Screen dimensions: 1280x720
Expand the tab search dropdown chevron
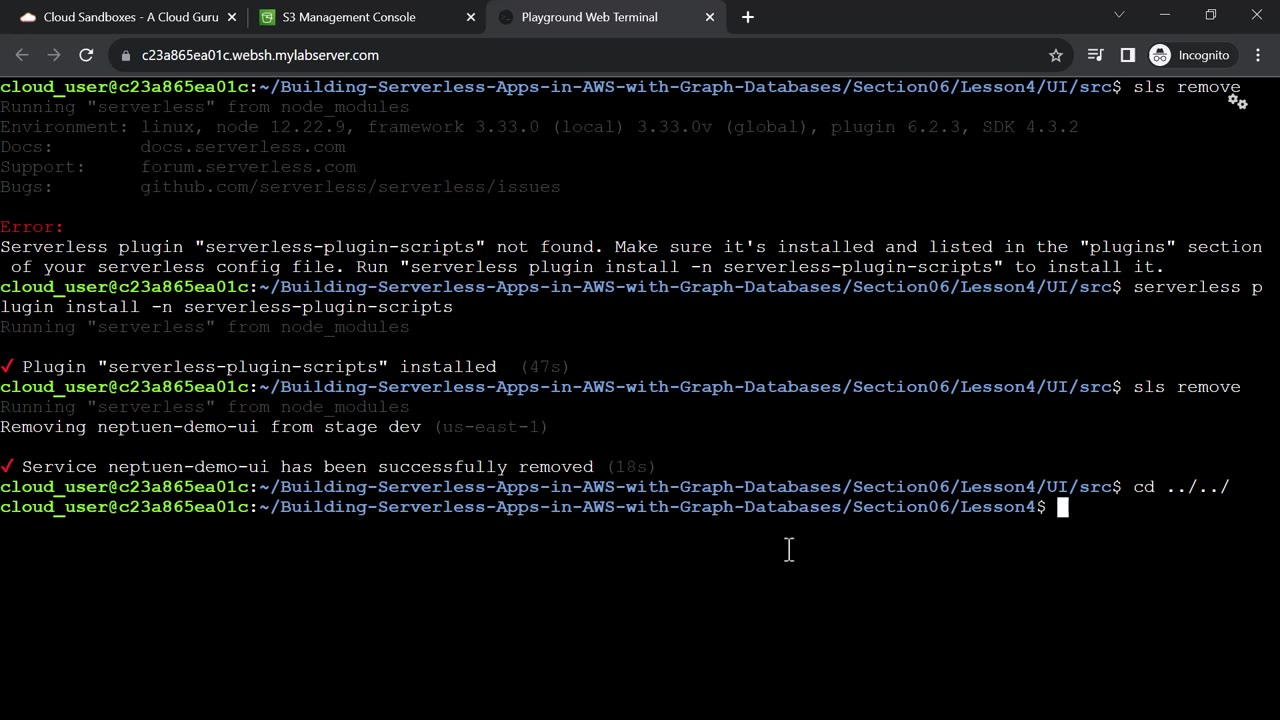point(1119,15)
